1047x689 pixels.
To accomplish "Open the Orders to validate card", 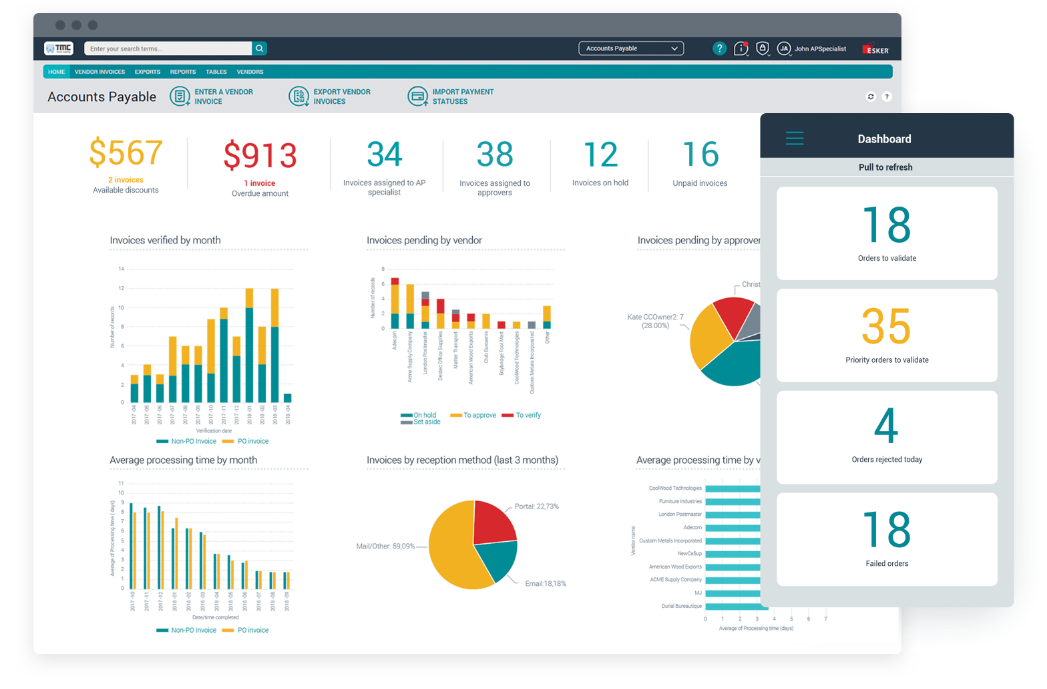I will 887,232.
